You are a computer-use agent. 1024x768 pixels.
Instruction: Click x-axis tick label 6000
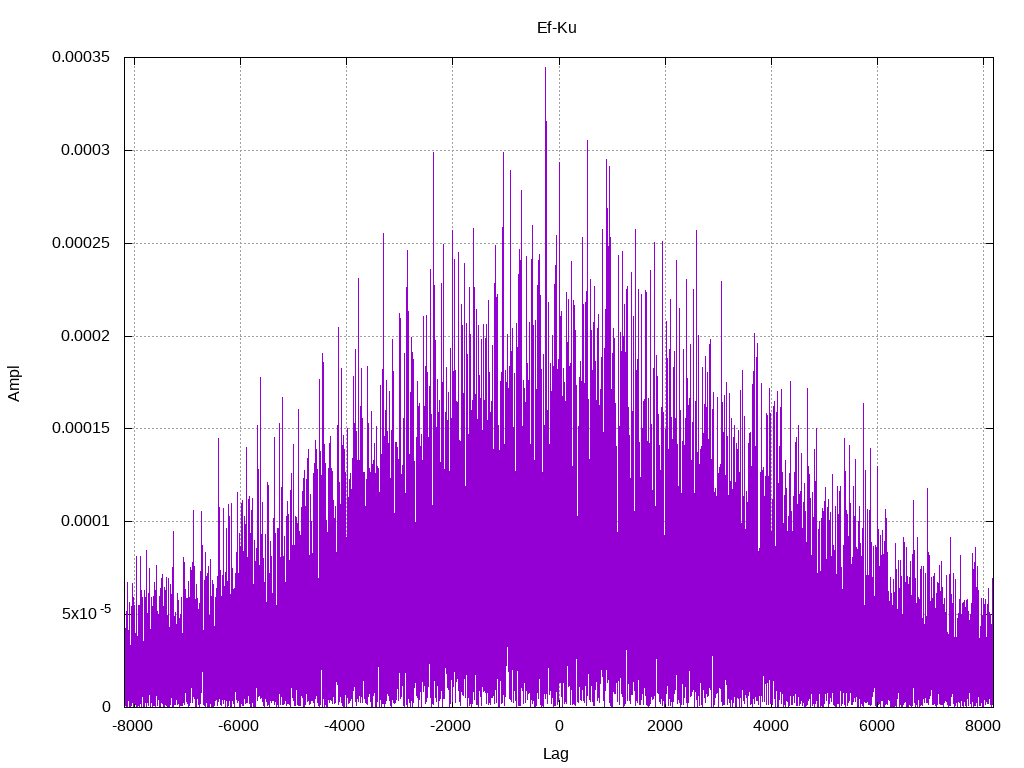[876, 726]
